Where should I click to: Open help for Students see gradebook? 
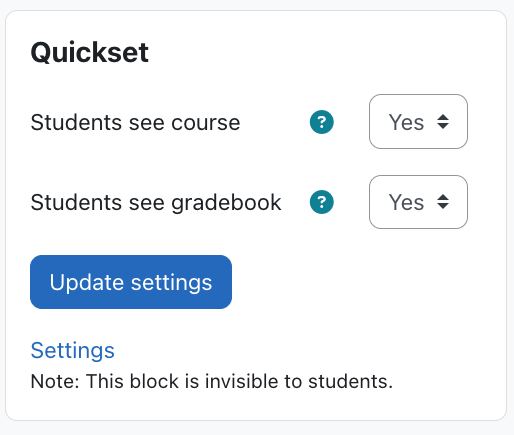[x=322, y=202]
